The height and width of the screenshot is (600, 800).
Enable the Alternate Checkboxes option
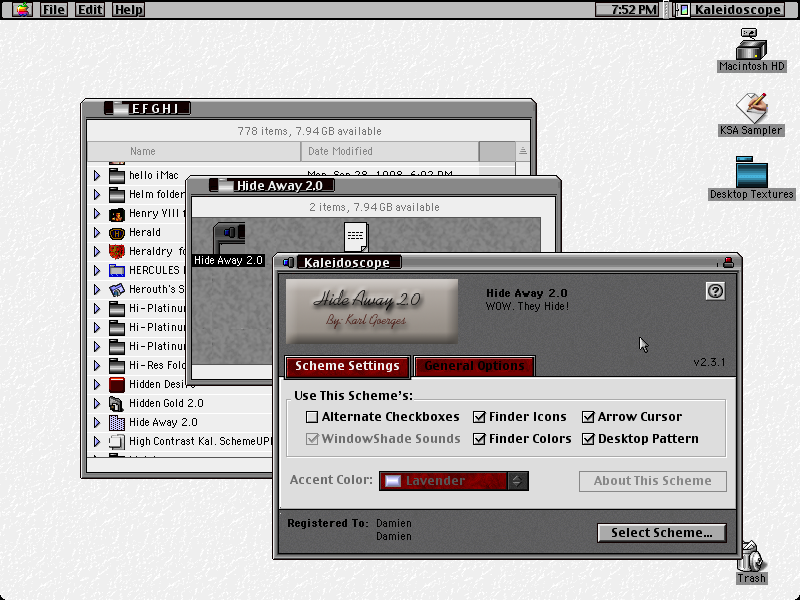(x=312, y=417)
